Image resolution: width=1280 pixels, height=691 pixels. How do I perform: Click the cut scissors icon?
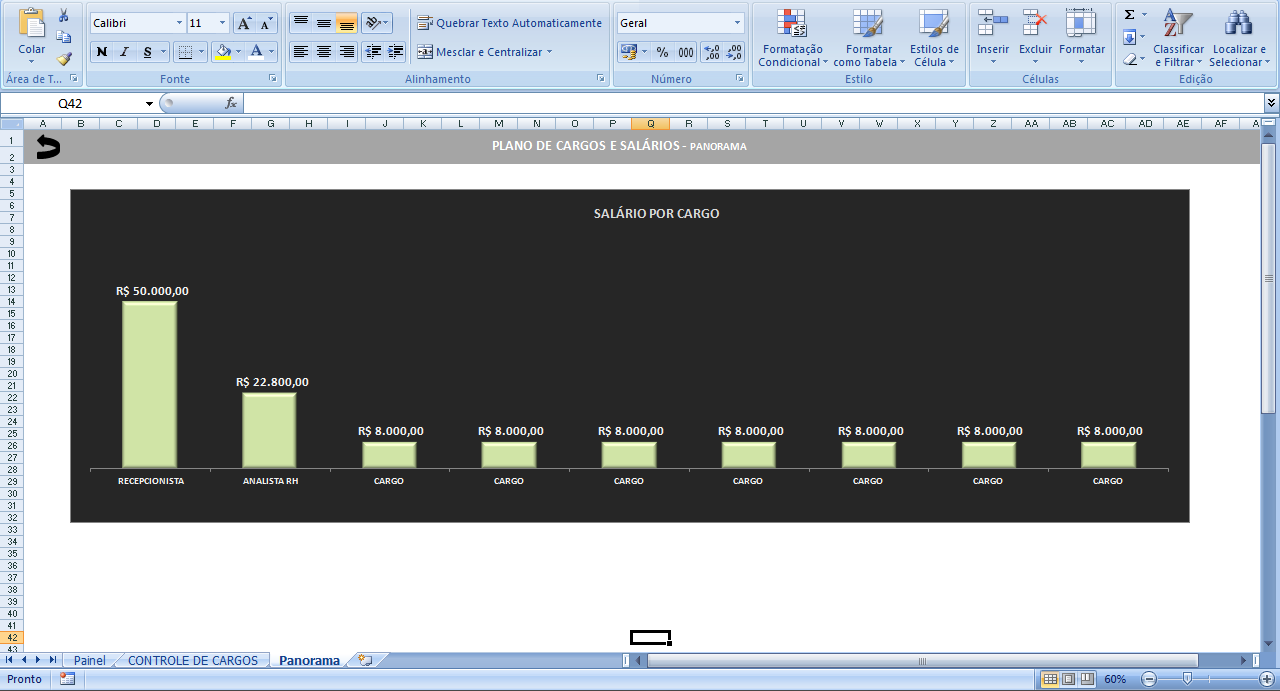(64, 16)
